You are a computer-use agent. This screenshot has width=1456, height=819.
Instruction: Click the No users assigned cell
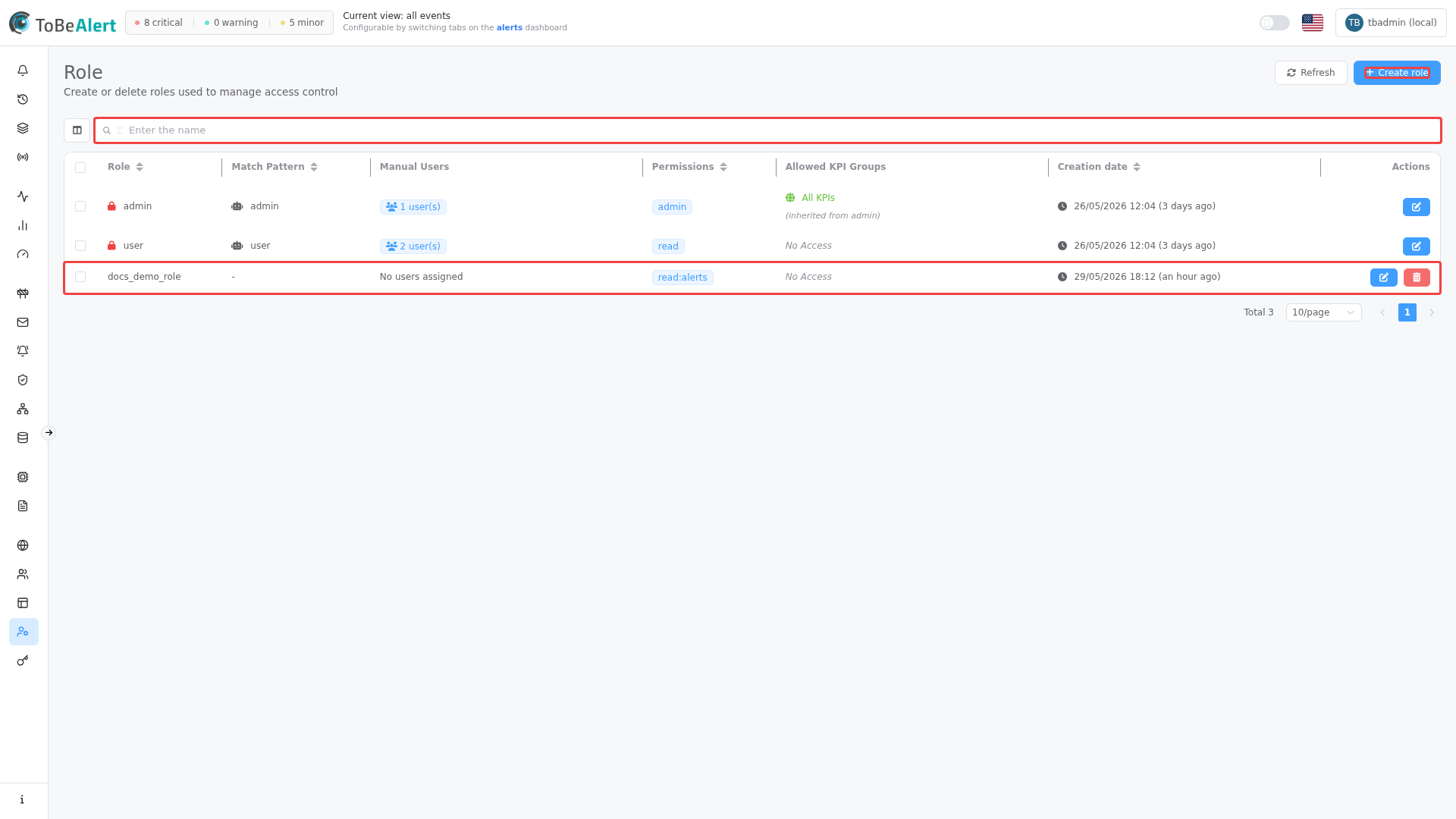[421, 277]
